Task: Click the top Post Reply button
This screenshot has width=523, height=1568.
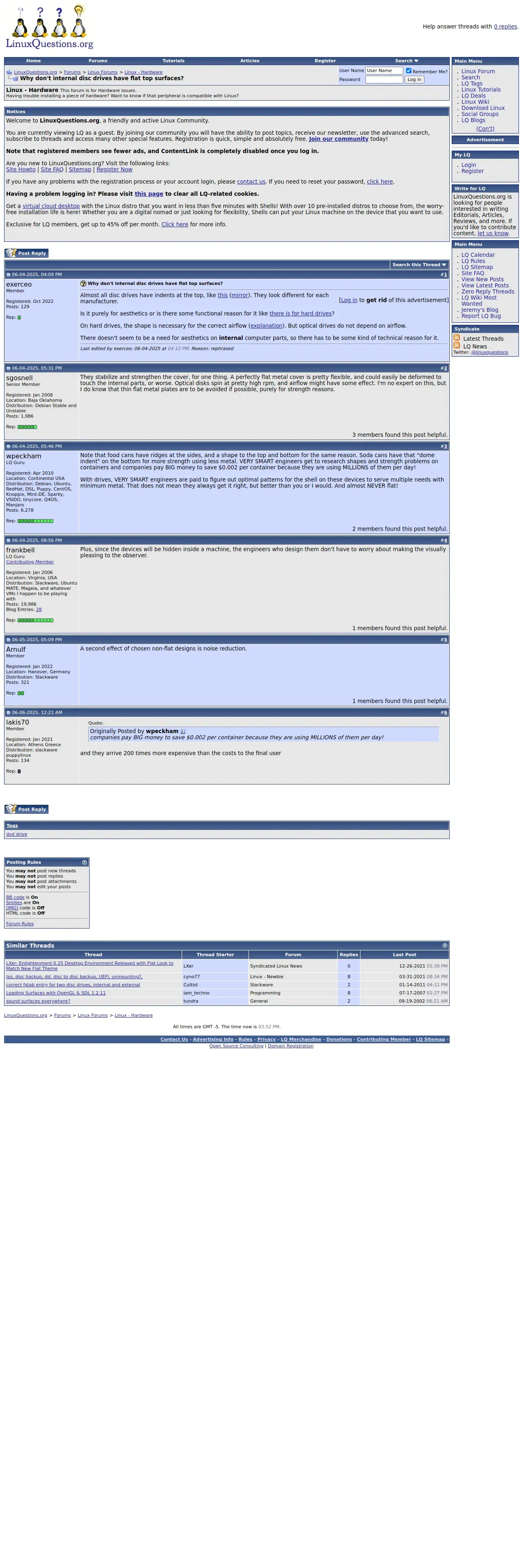Action: click(27, 253)
